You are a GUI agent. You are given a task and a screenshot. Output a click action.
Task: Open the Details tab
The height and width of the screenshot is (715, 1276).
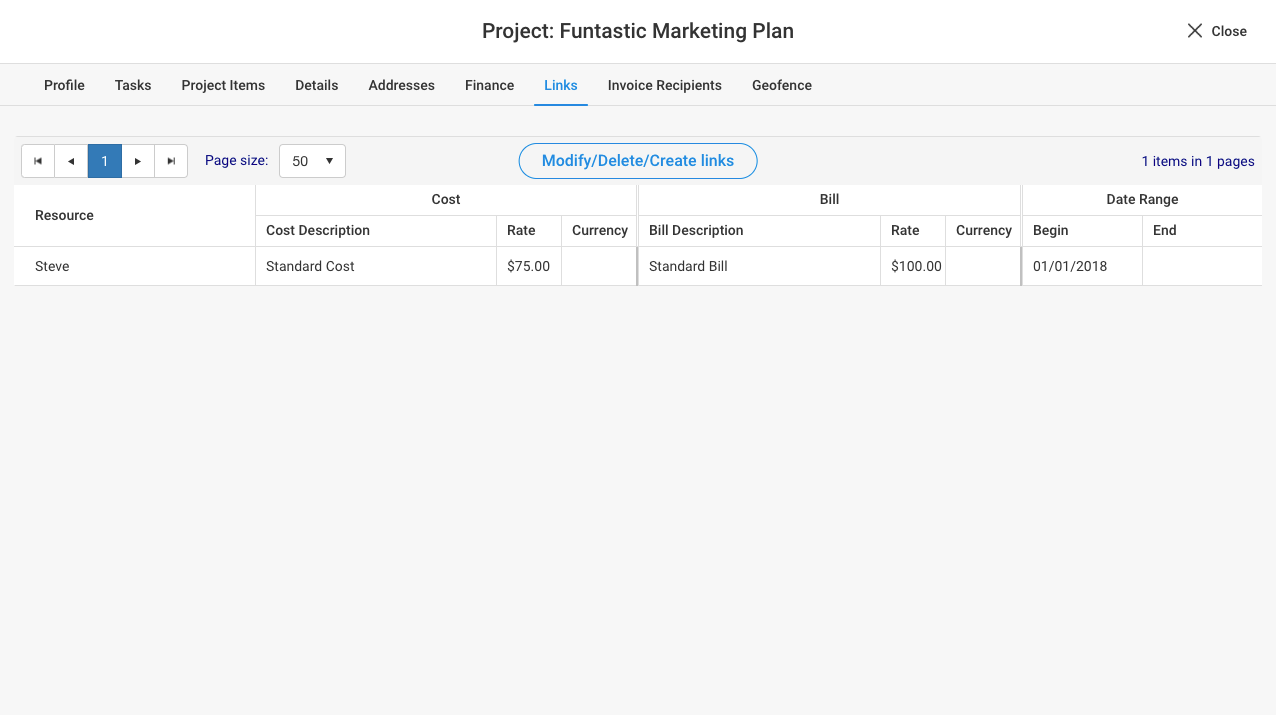[x=317, y=85]
